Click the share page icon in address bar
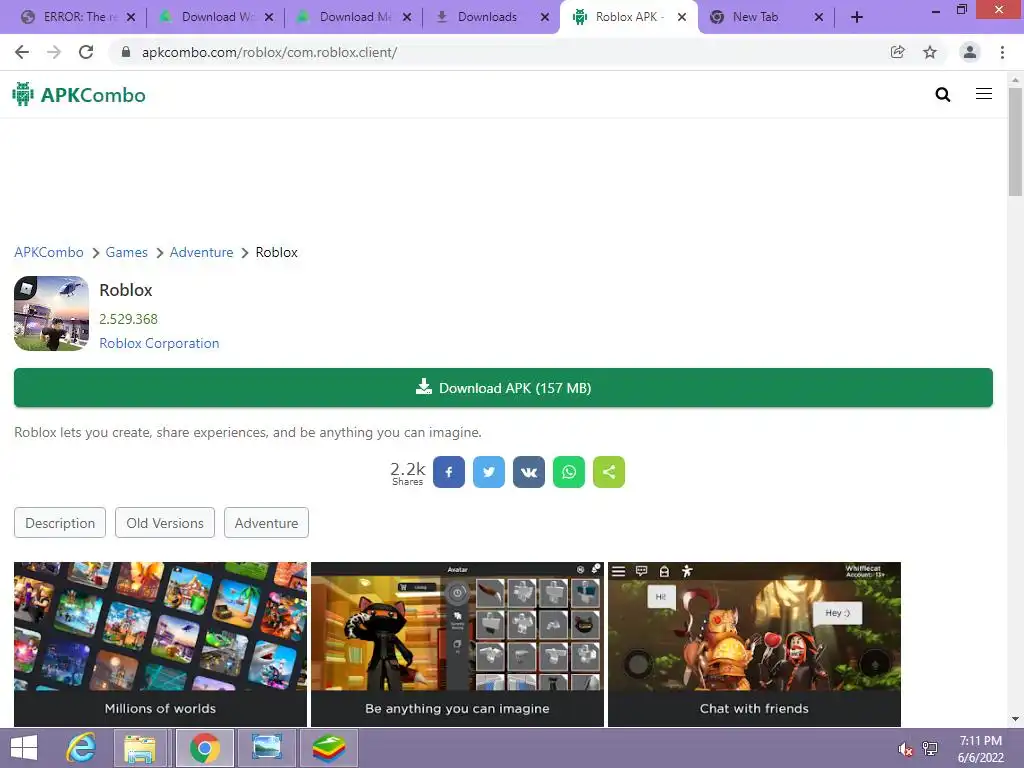1024x768 pixels. 898,52
